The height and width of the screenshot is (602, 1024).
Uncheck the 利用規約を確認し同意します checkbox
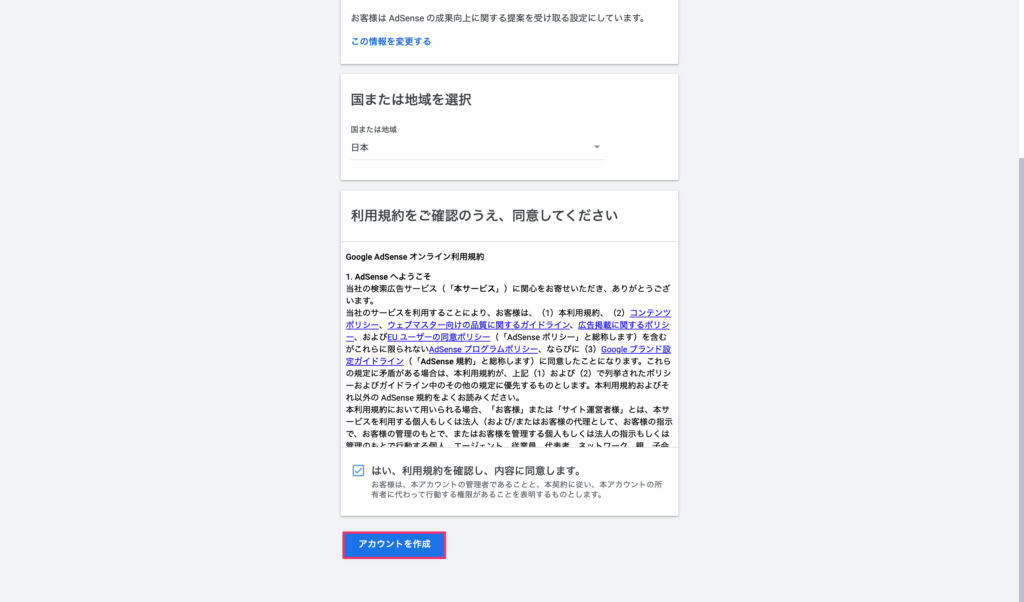pyautogui.click(x=358, y=470)
